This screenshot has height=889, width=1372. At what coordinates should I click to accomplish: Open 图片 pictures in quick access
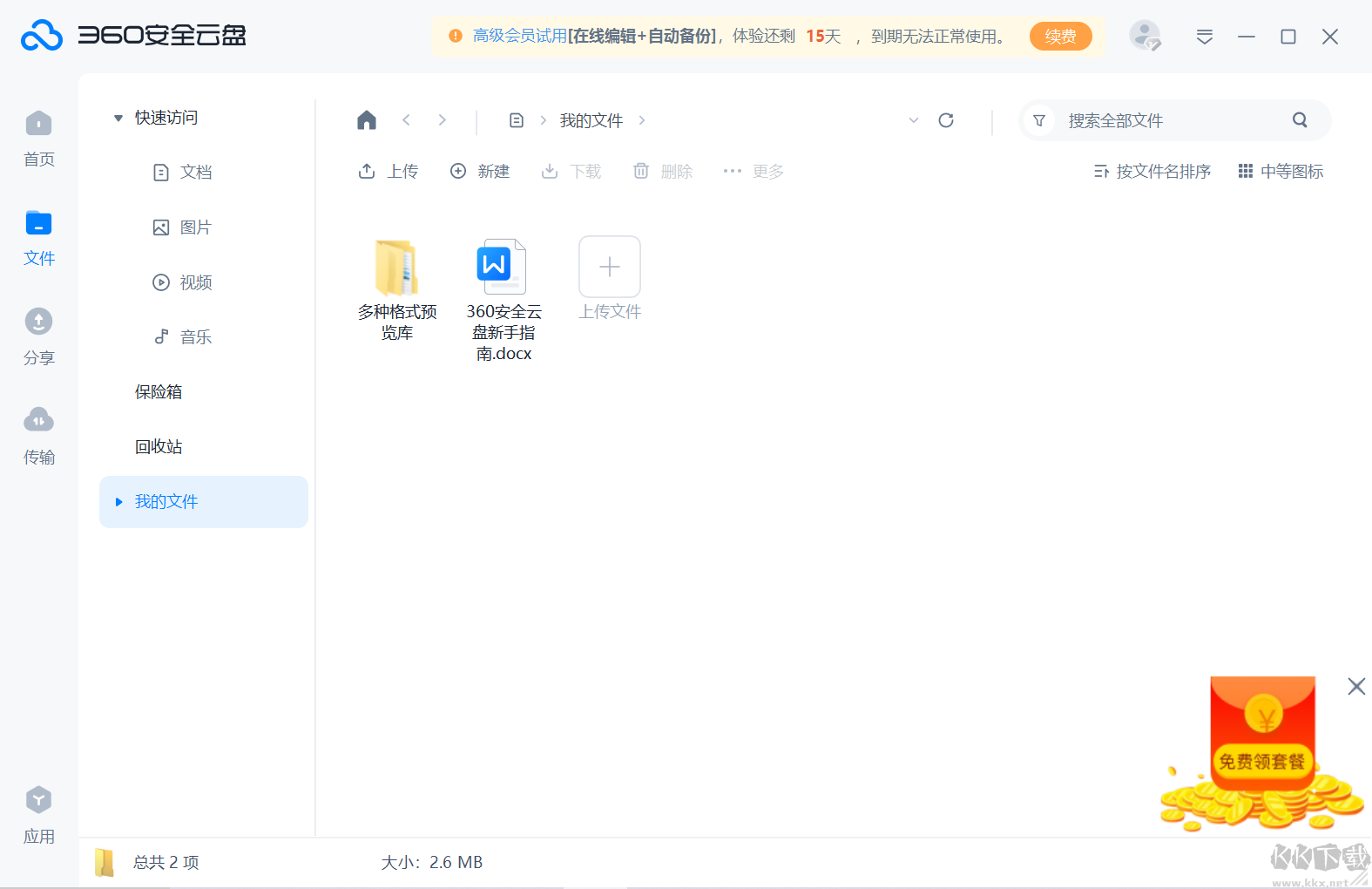point(182,227)
